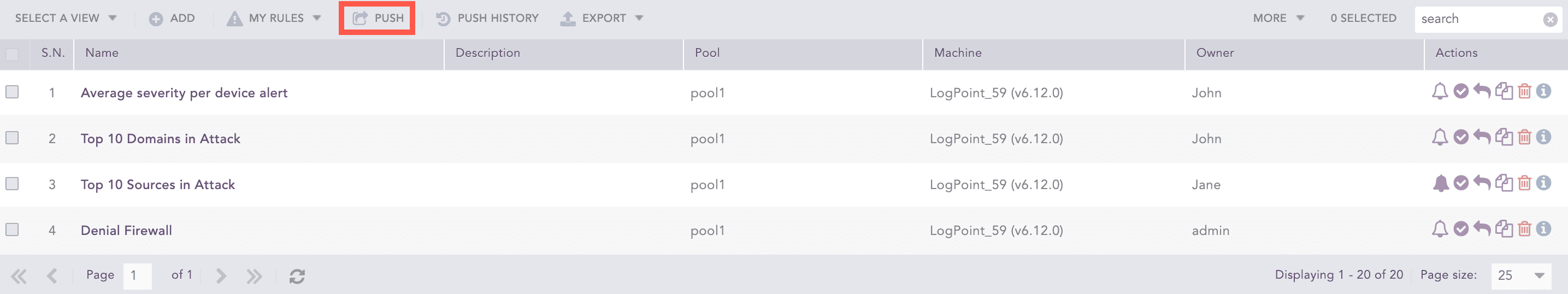
Task: Open the Export menu
Action: pyautogui.click(x=602, y=18)
